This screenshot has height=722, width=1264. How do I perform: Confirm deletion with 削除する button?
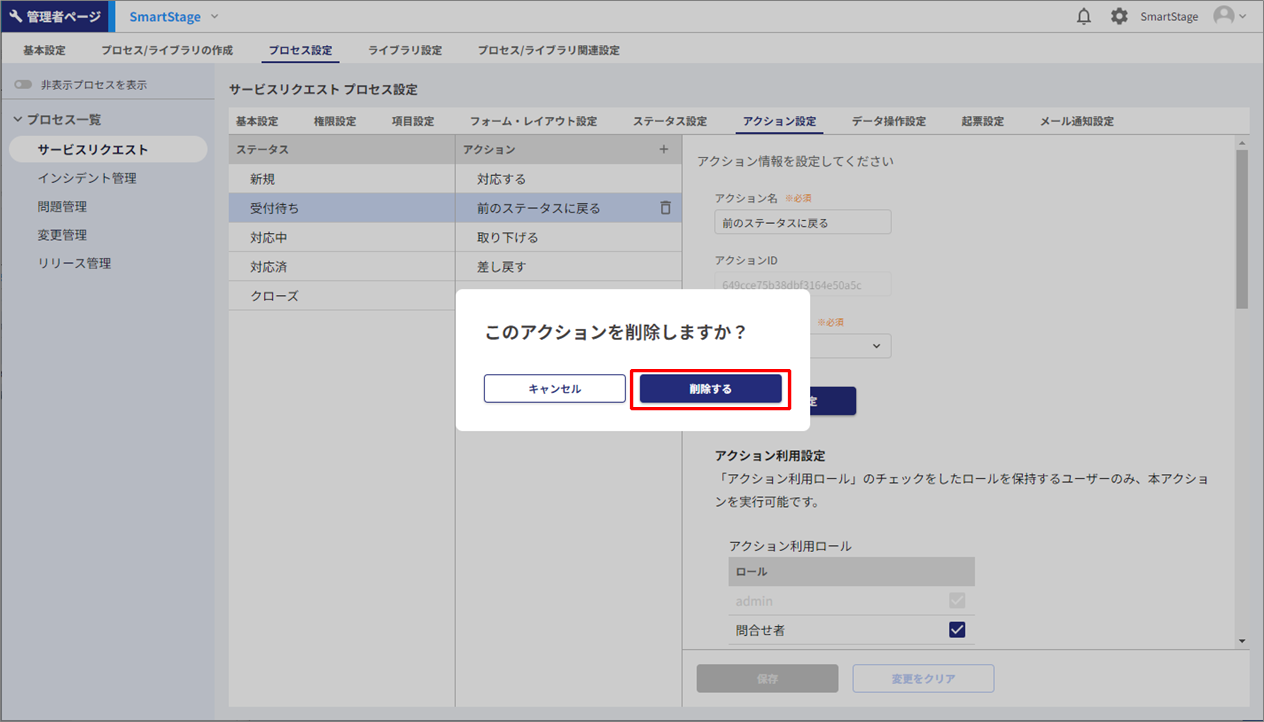(710, 389)
